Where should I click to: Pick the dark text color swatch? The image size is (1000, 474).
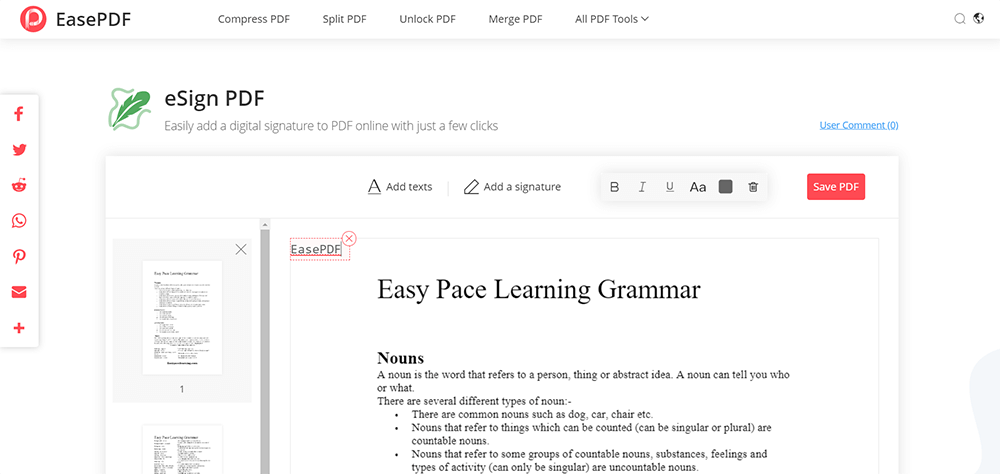click(x=726, y=187)
